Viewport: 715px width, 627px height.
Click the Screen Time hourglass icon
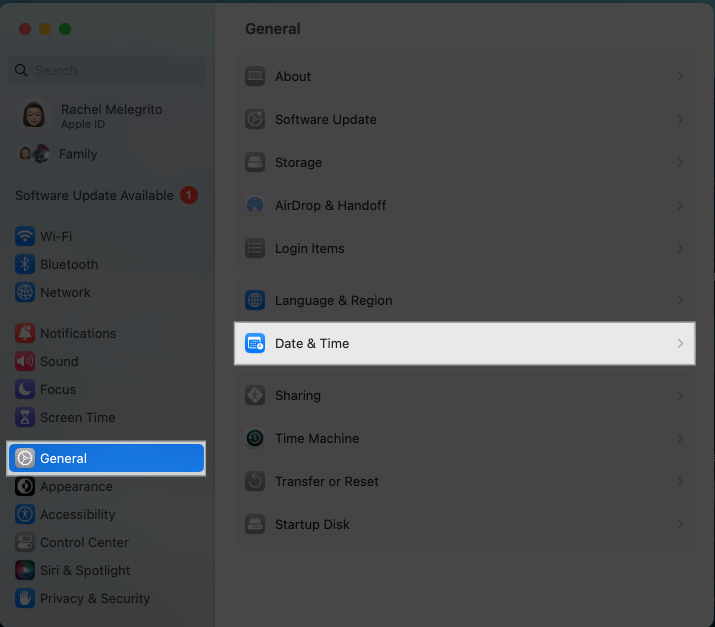click(25, 417)
